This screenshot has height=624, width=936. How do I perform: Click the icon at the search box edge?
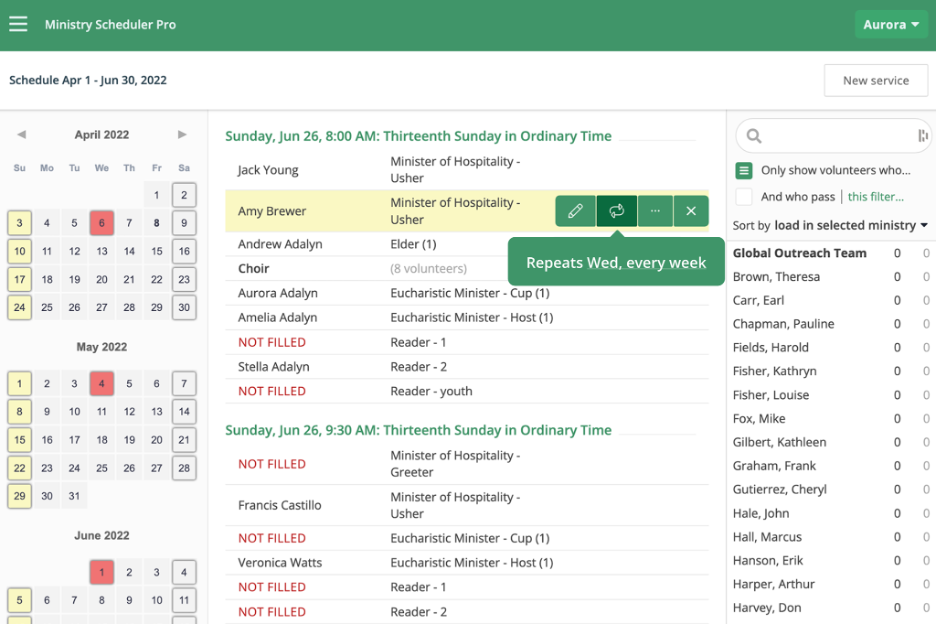coord(923,136)
